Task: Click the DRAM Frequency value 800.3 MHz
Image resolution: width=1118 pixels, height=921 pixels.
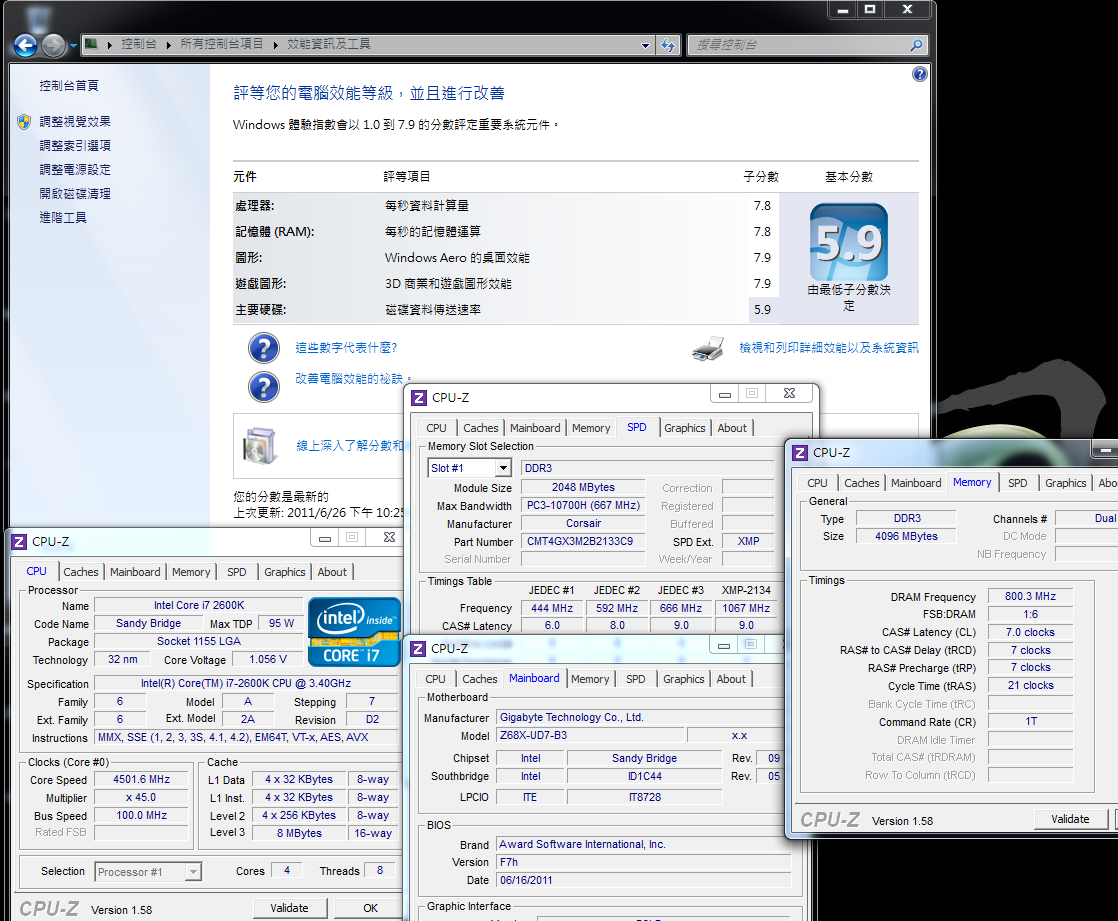Action: [1030, 597]
